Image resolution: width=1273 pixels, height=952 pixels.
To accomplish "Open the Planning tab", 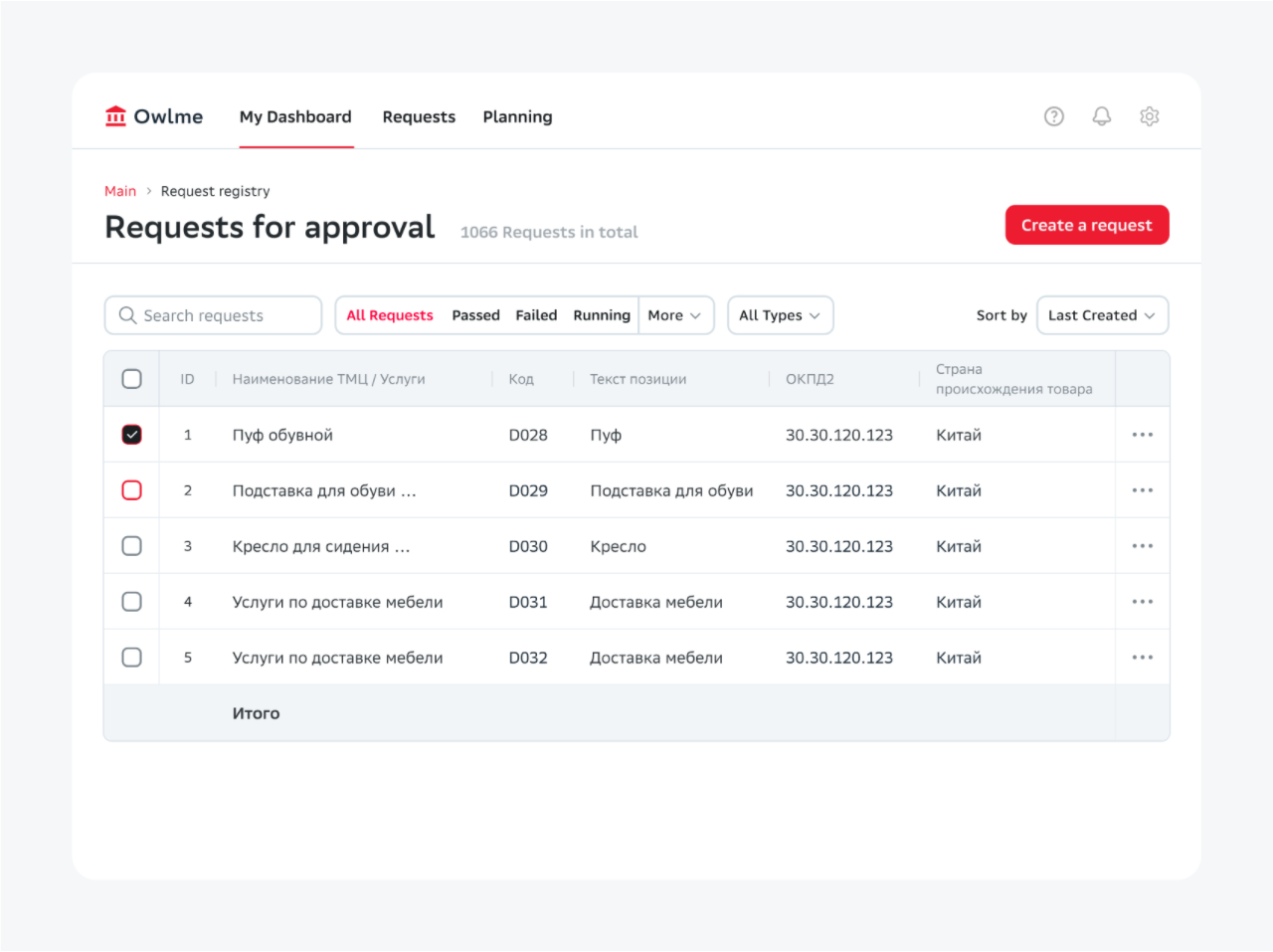I will click(517, 116).
